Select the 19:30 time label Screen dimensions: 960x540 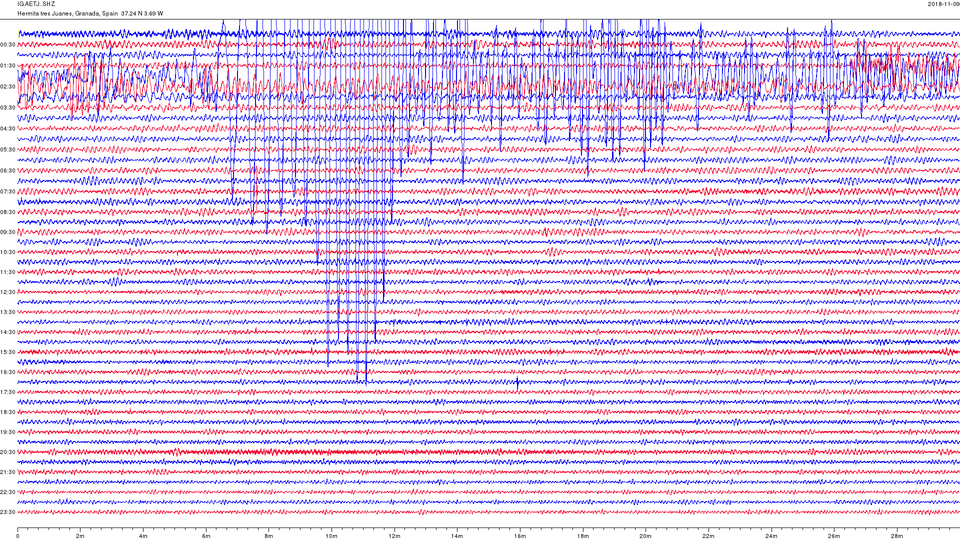tap(8, 432)
